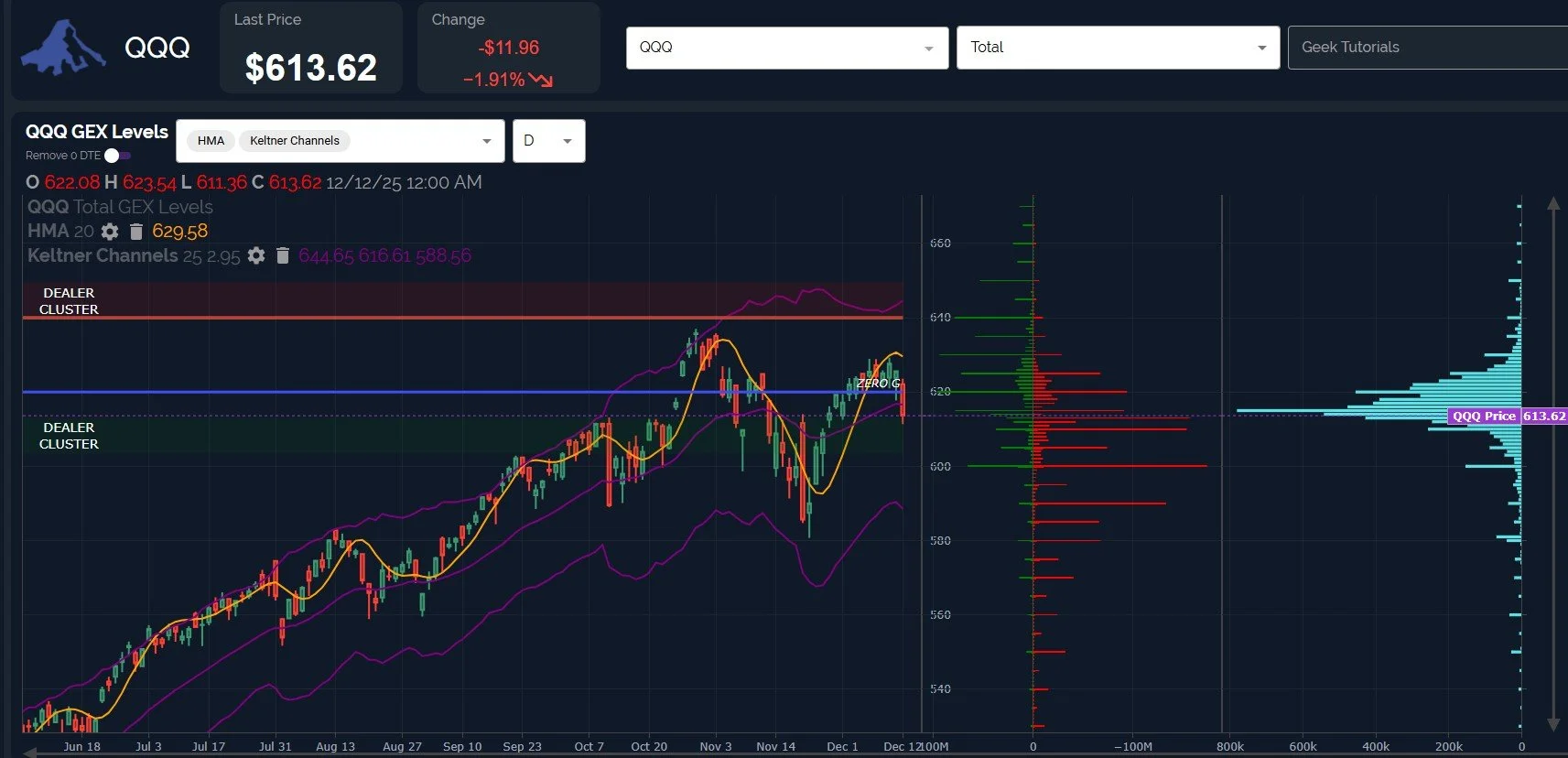Click the Jun 18 date axis label
Image resolution: width=1568 pixels, height=758 pixels.
pos(81,746)
